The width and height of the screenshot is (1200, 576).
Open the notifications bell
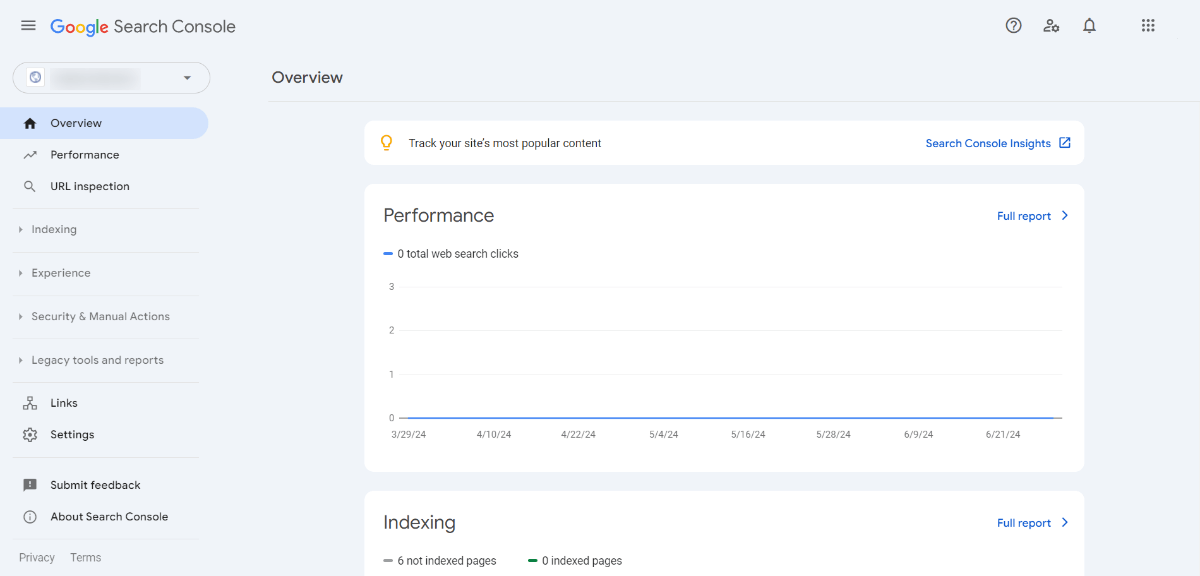[1090, 26]
